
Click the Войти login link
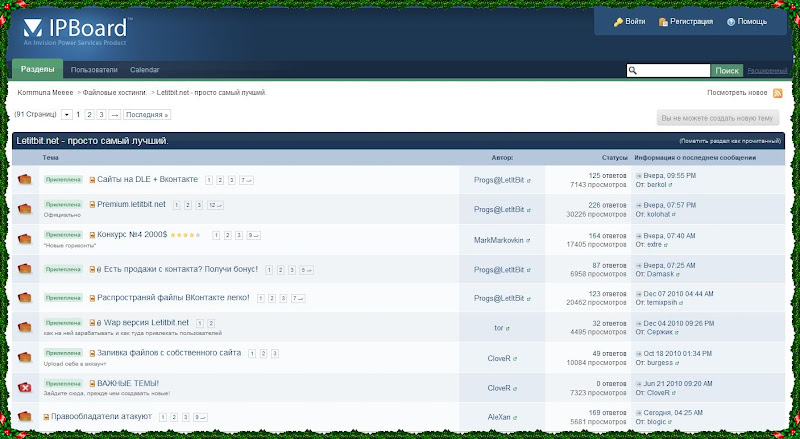pos(635,21)
